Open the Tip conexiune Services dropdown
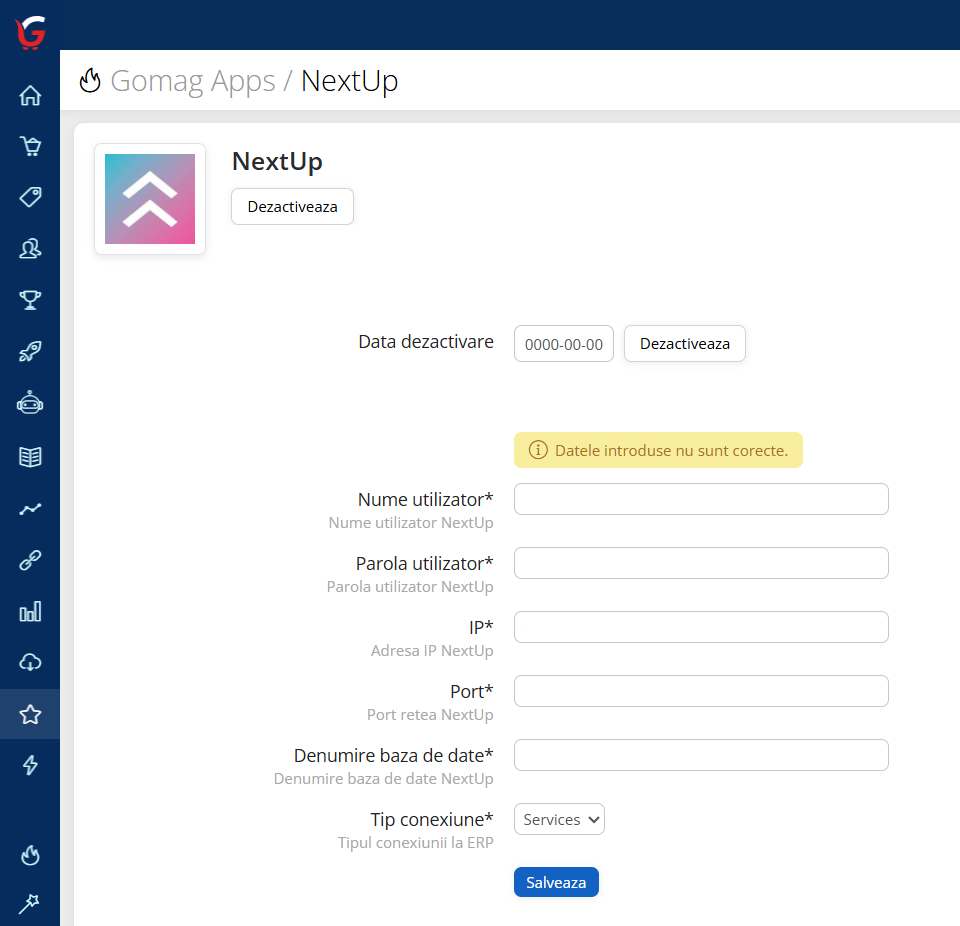The width and height of the screenshot is (960, 926). [558, 819]
